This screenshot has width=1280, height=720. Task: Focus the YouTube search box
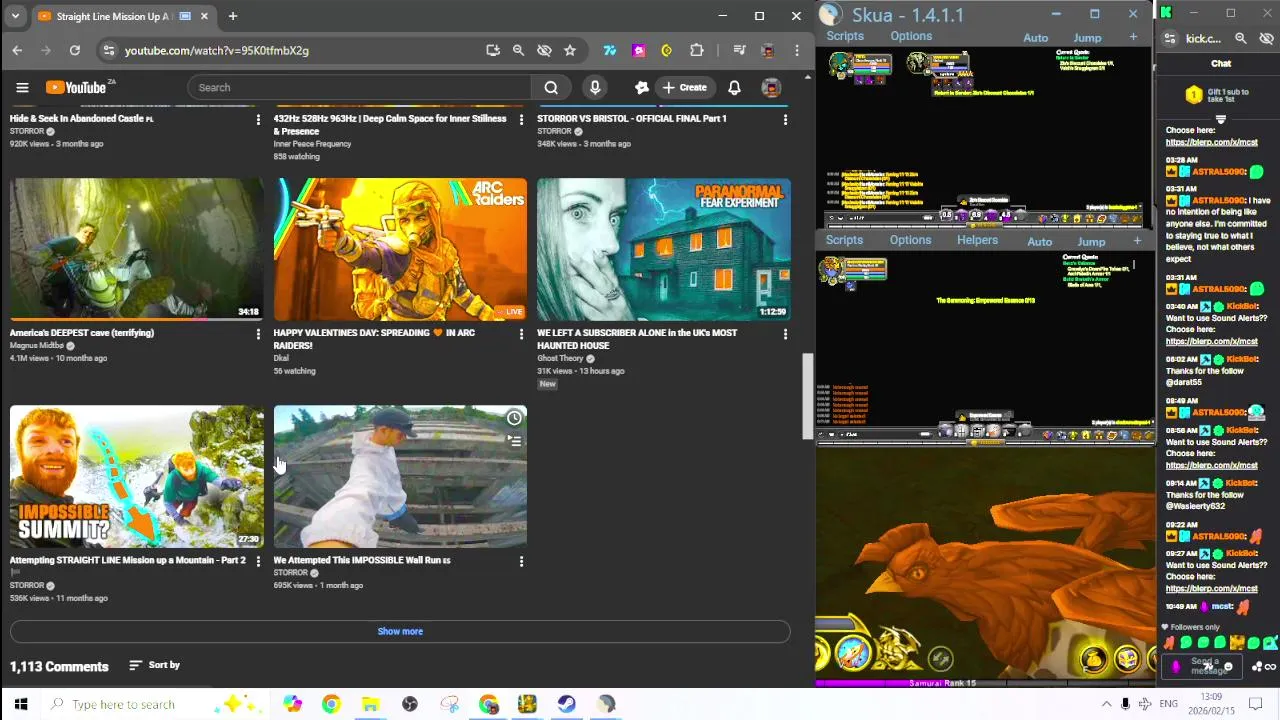coord(359,87)
